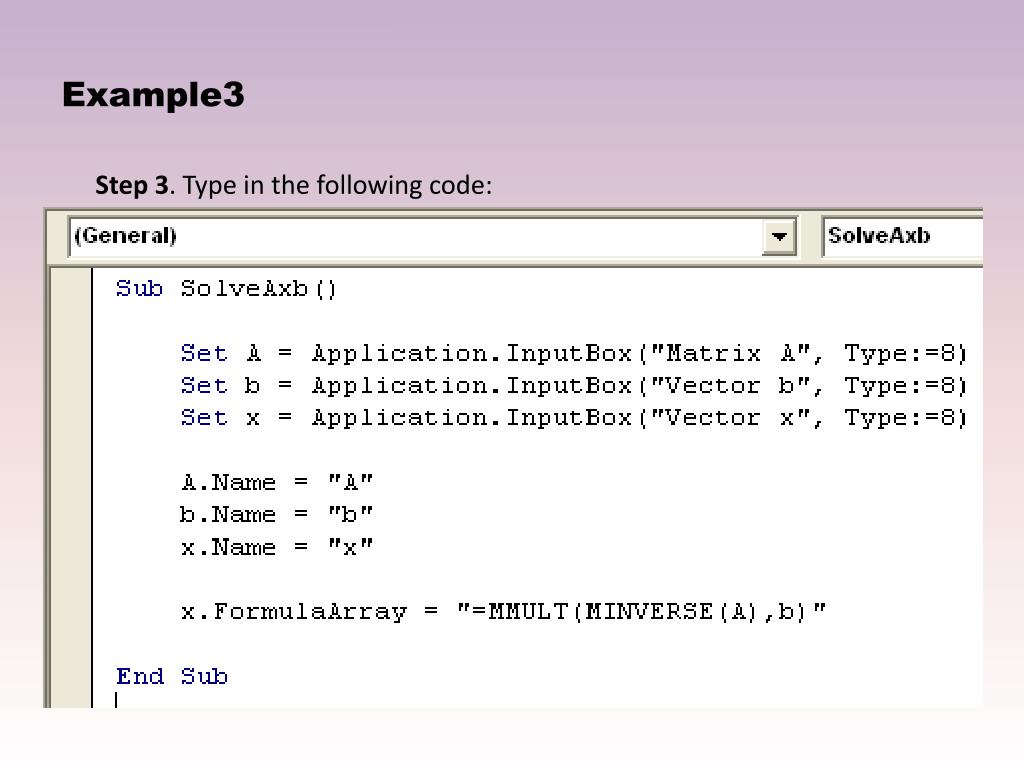Click the blank line below End Sub
Screen dimensions: 1024x768
point(300,700)
